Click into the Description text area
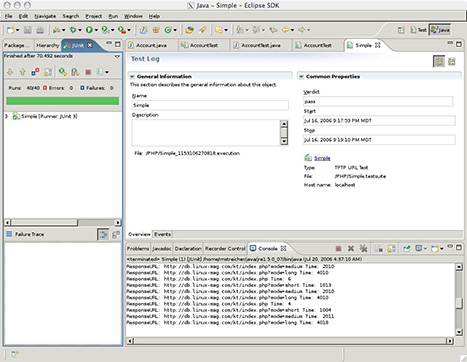Viewport: 467px width, 362px height. coord(206,132)
